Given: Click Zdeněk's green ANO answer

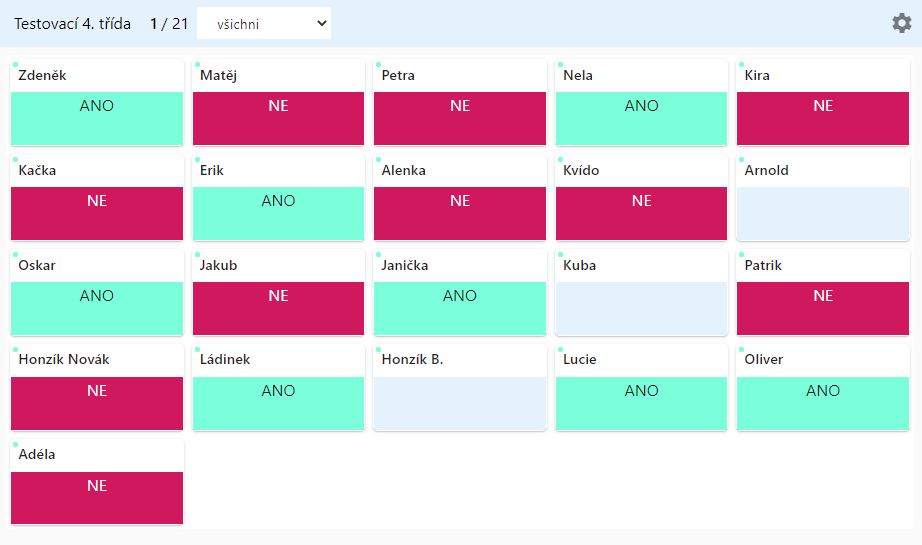Looking at the screenshot, I should (x=97, y=118).
